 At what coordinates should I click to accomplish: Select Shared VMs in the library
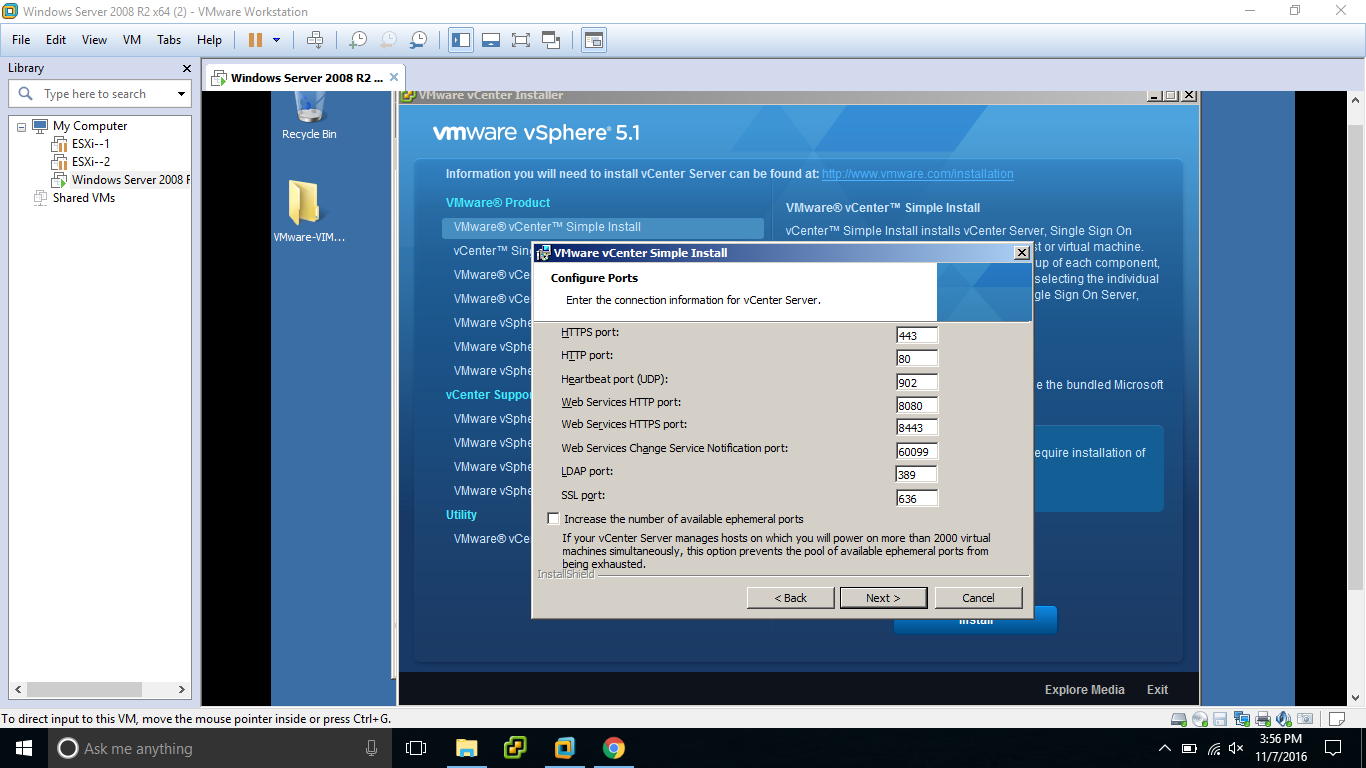[74, 198]
